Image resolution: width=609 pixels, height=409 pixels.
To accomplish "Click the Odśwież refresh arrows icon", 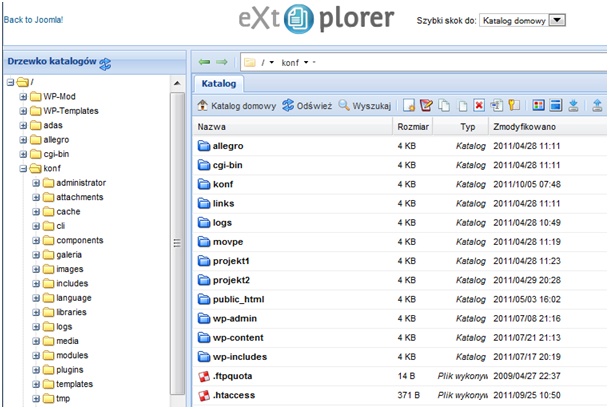I will coord(288,105).
